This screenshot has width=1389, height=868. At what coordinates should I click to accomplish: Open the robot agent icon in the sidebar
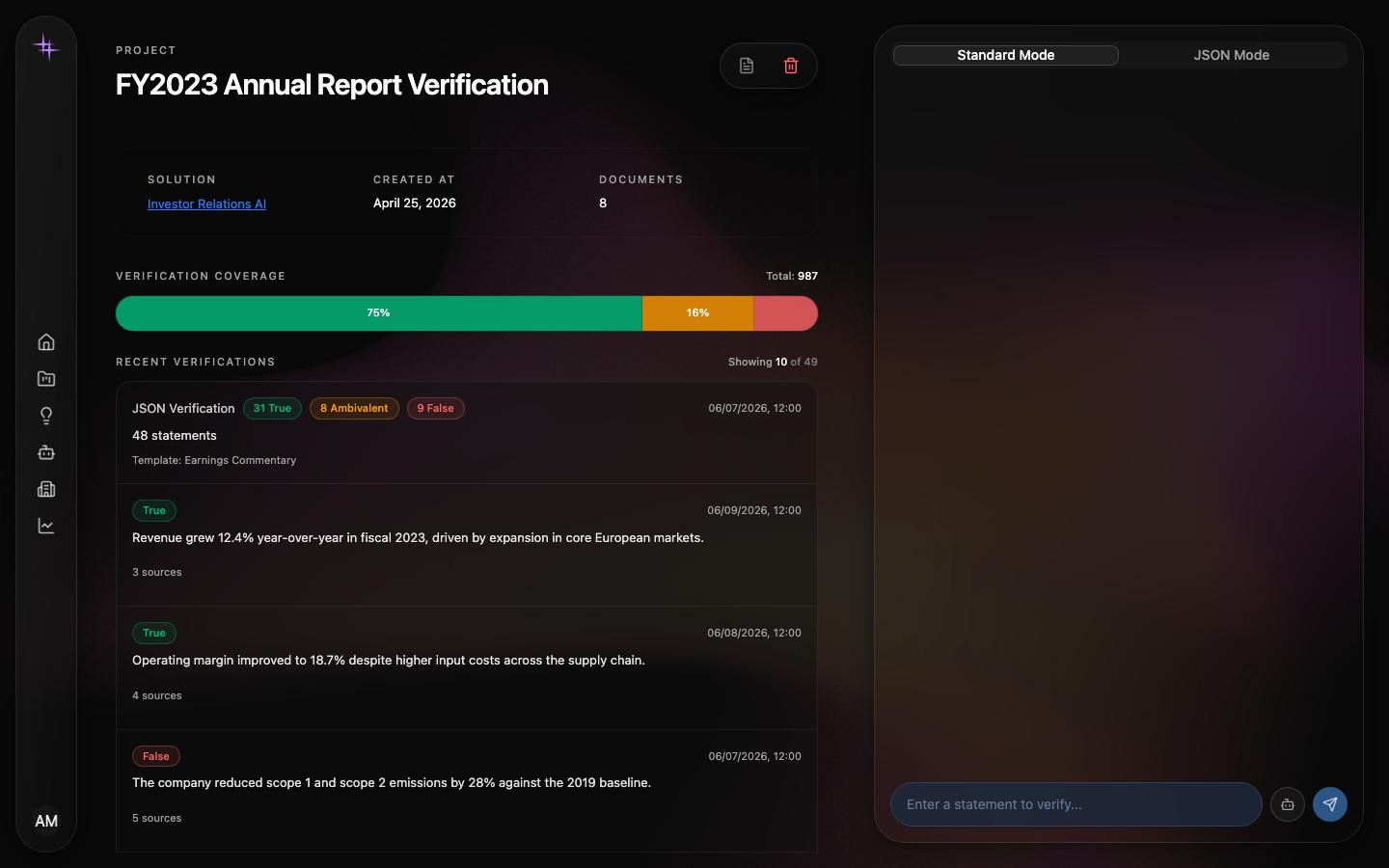click(46, 452)
